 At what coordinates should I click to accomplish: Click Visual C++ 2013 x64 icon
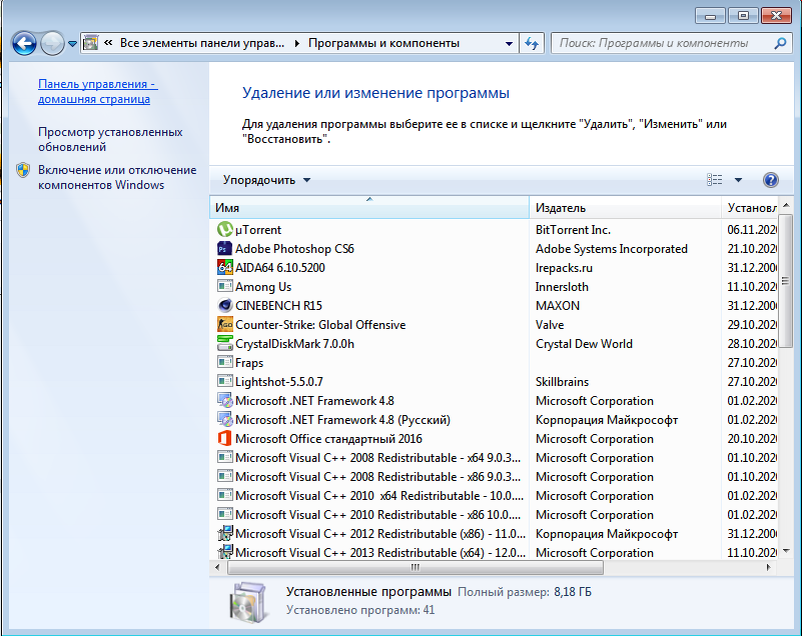pos(225,553)
